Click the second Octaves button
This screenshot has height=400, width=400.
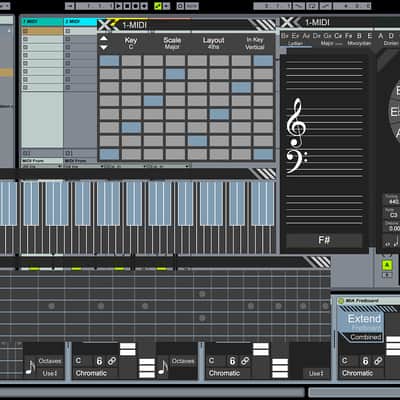[183, 361]
